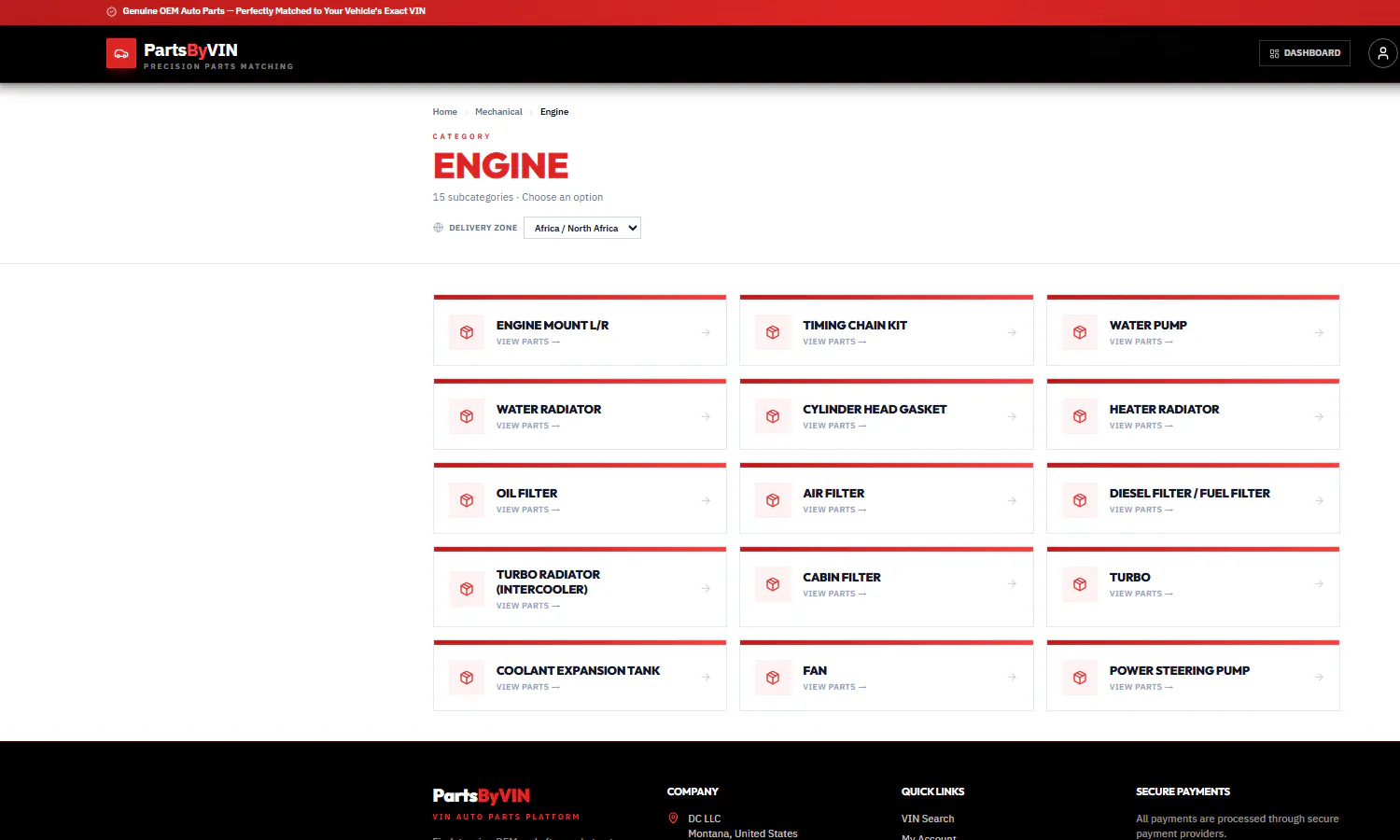Click the PartsByVIN red car logo icon
Image resolution: width=1400 pixels, height=840 pixels.
click(x=121, y=53)
